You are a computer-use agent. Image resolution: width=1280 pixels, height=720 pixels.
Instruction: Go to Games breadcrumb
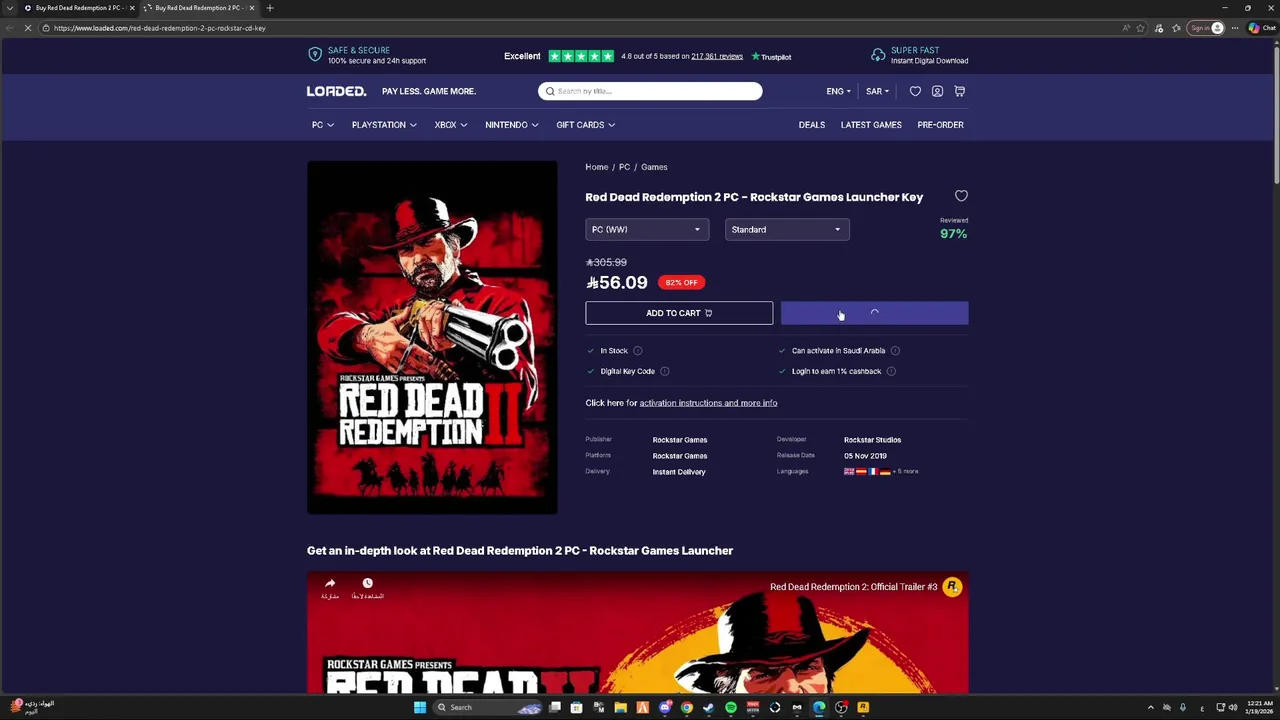pyautogui.click(x=654, y=167)
